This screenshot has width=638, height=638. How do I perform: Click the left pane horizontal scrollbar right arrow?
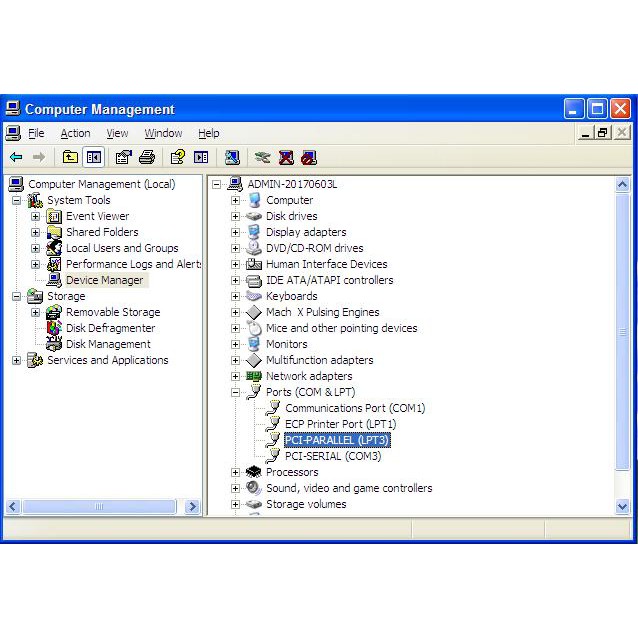tap(193, 507)
